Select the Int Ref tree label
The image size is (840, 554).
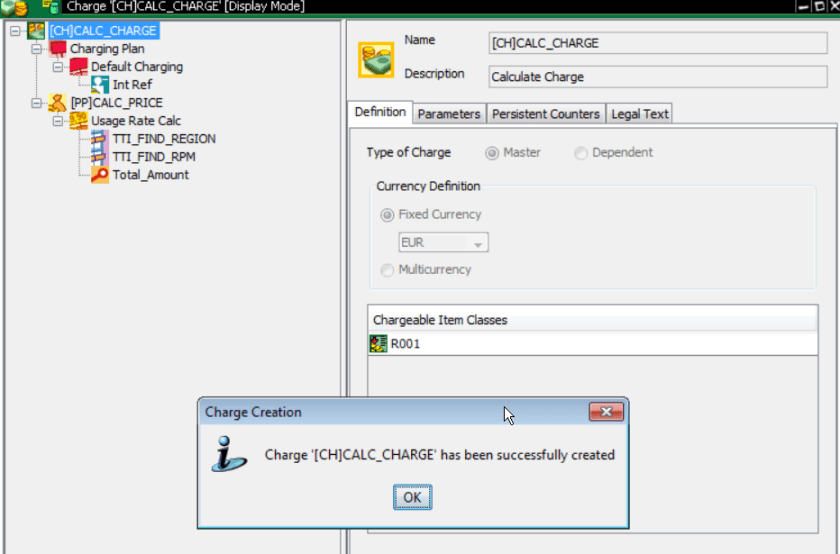tap(132, 85)
